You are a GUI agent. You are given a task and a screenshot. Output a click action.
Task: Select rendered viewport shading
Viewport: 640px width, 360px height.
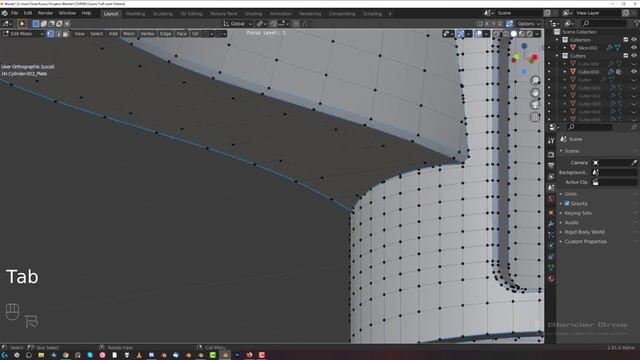click(x=529, y=34)
